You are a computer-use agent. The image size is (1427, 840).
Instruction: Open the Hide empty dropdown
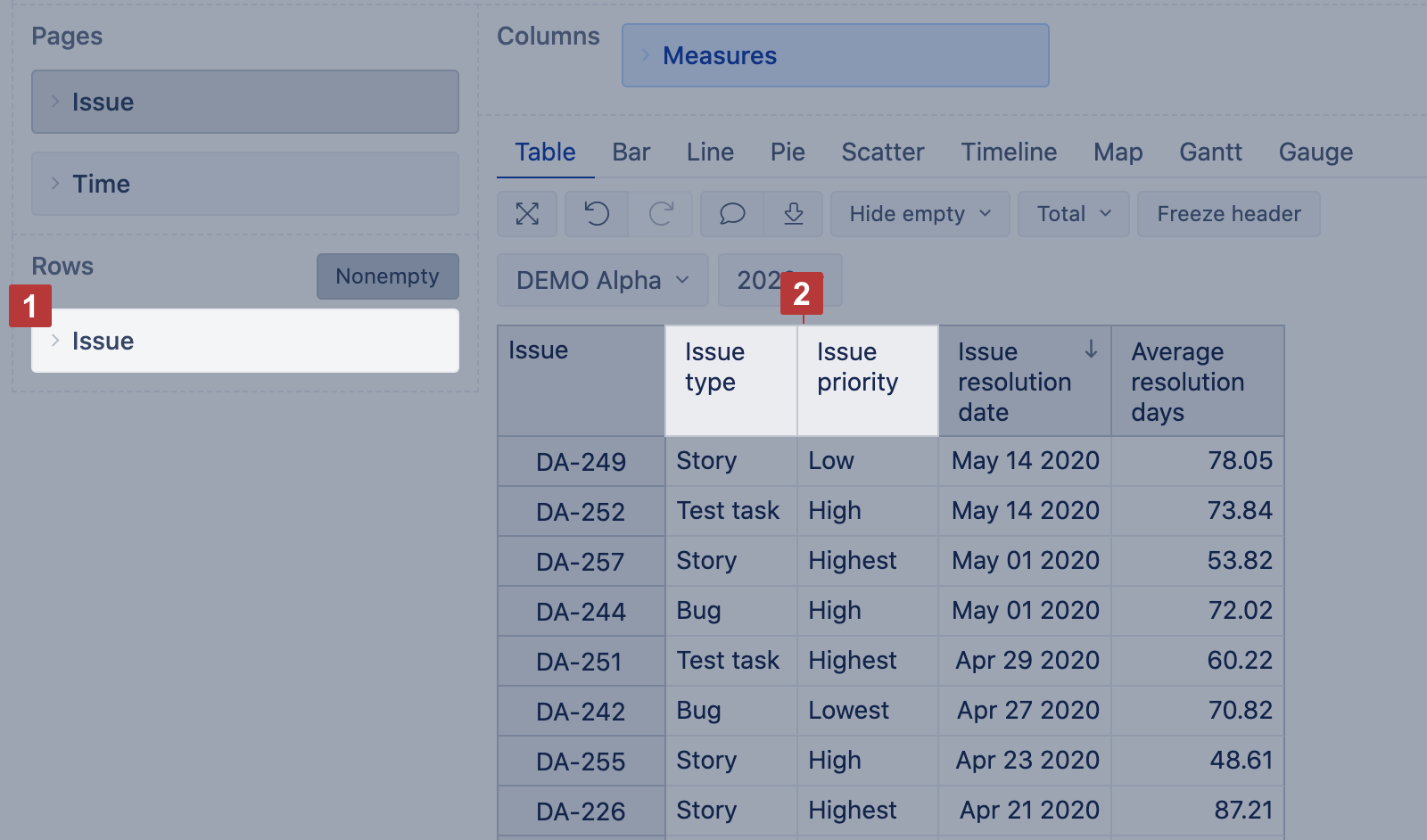click(920, 214)
